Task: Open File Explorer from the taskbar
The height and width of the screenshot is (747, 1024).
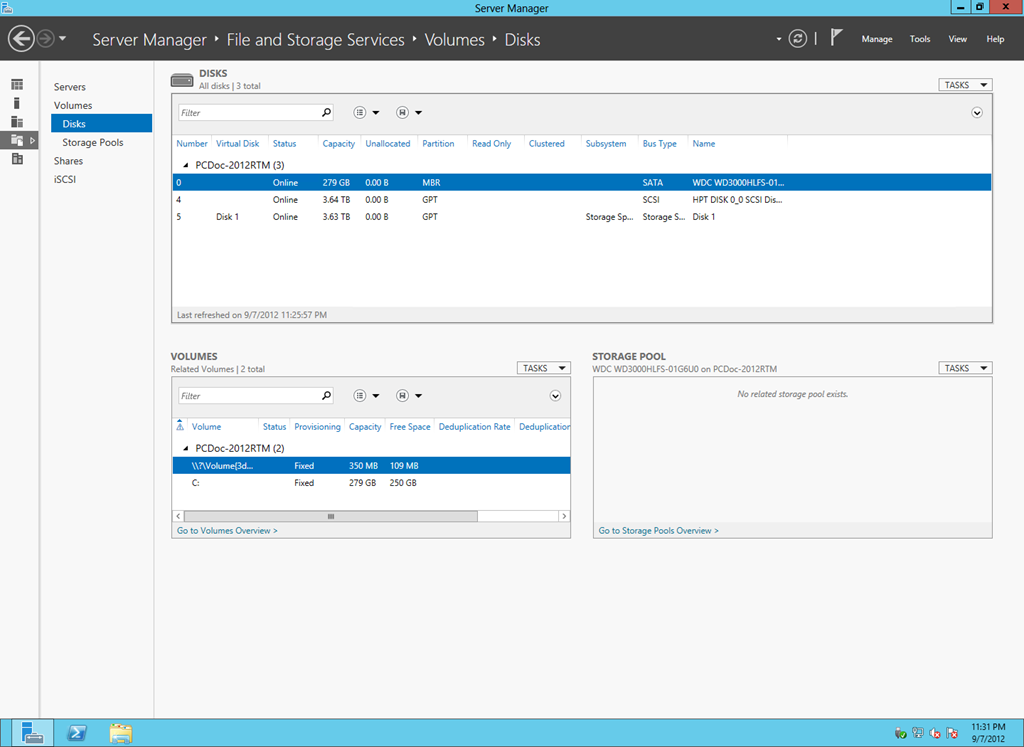Action: pos(121,733)
